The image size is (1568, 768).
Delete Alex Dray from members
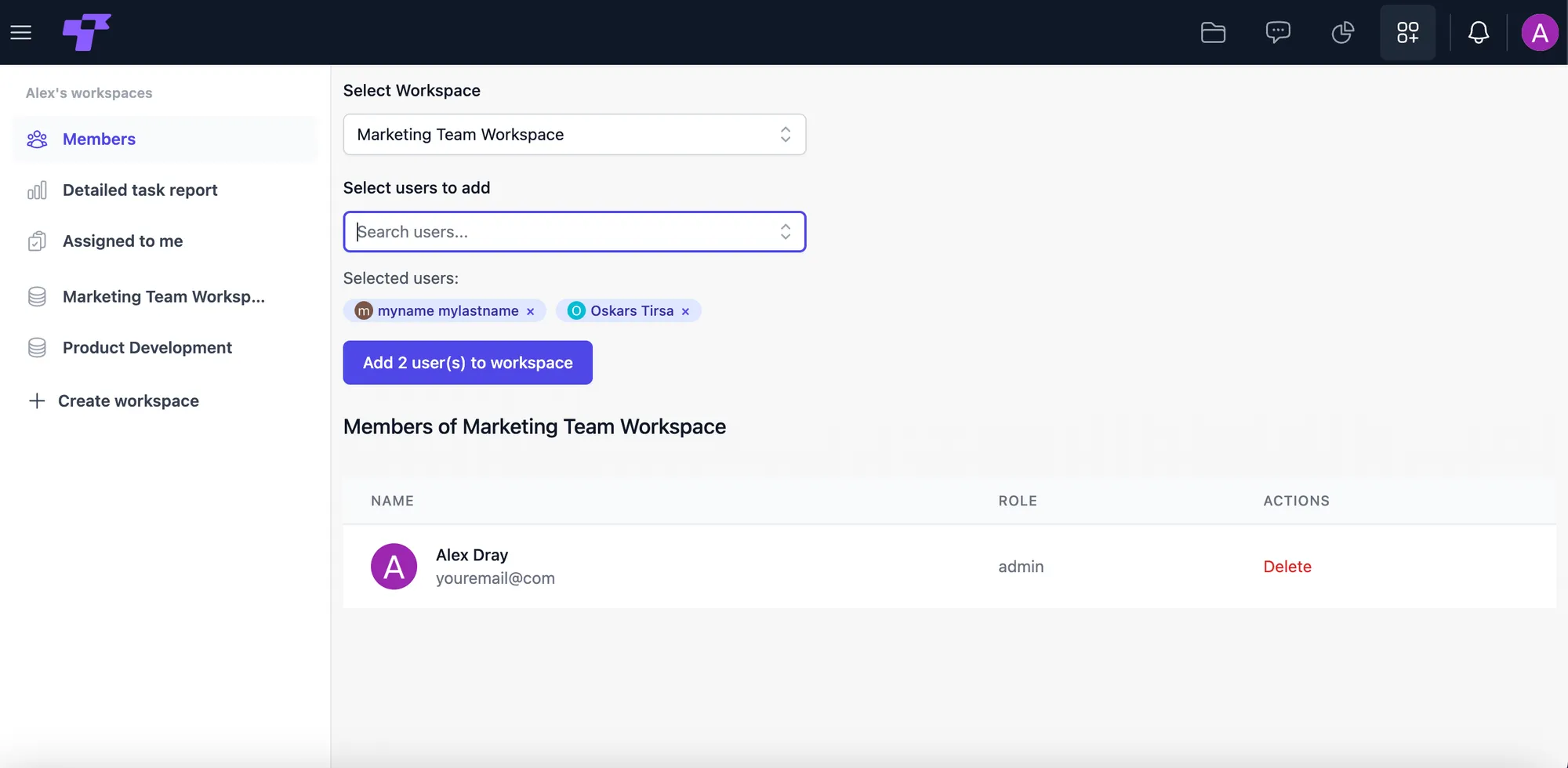pos(1287,567)
